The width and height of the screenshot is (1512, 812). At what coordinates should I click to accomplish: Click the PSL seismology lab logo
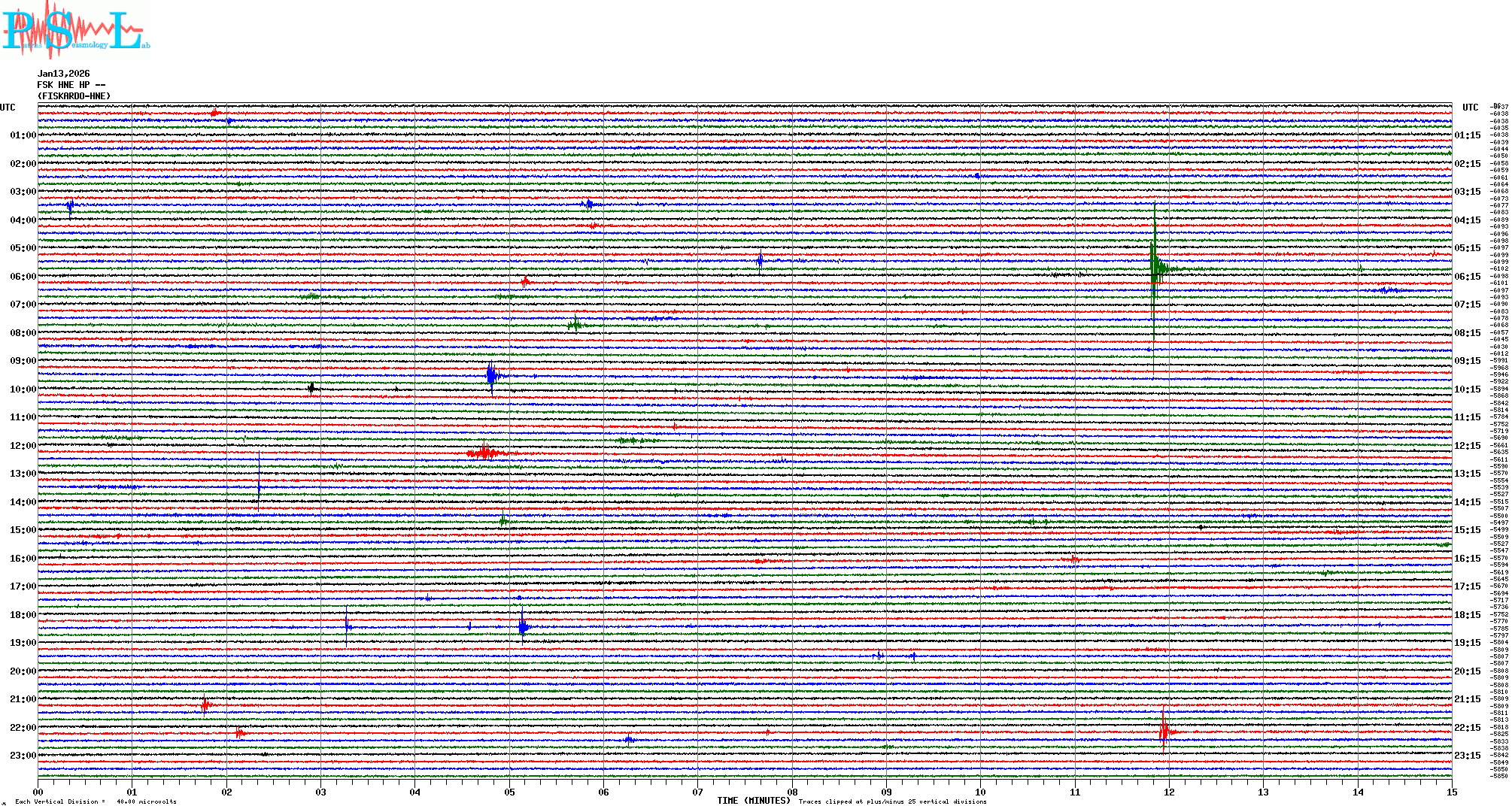click(x=75, y=30)
